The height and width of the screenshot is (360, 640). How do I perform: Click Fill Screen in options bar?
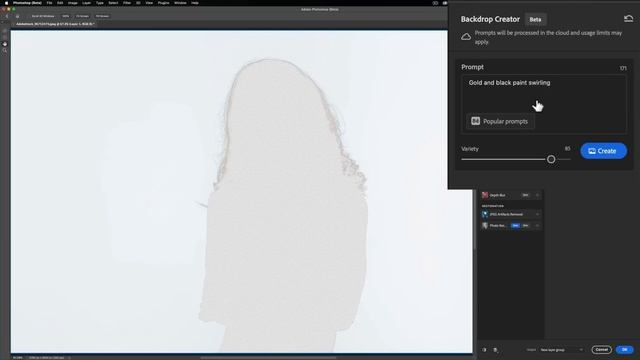[102, 16]
